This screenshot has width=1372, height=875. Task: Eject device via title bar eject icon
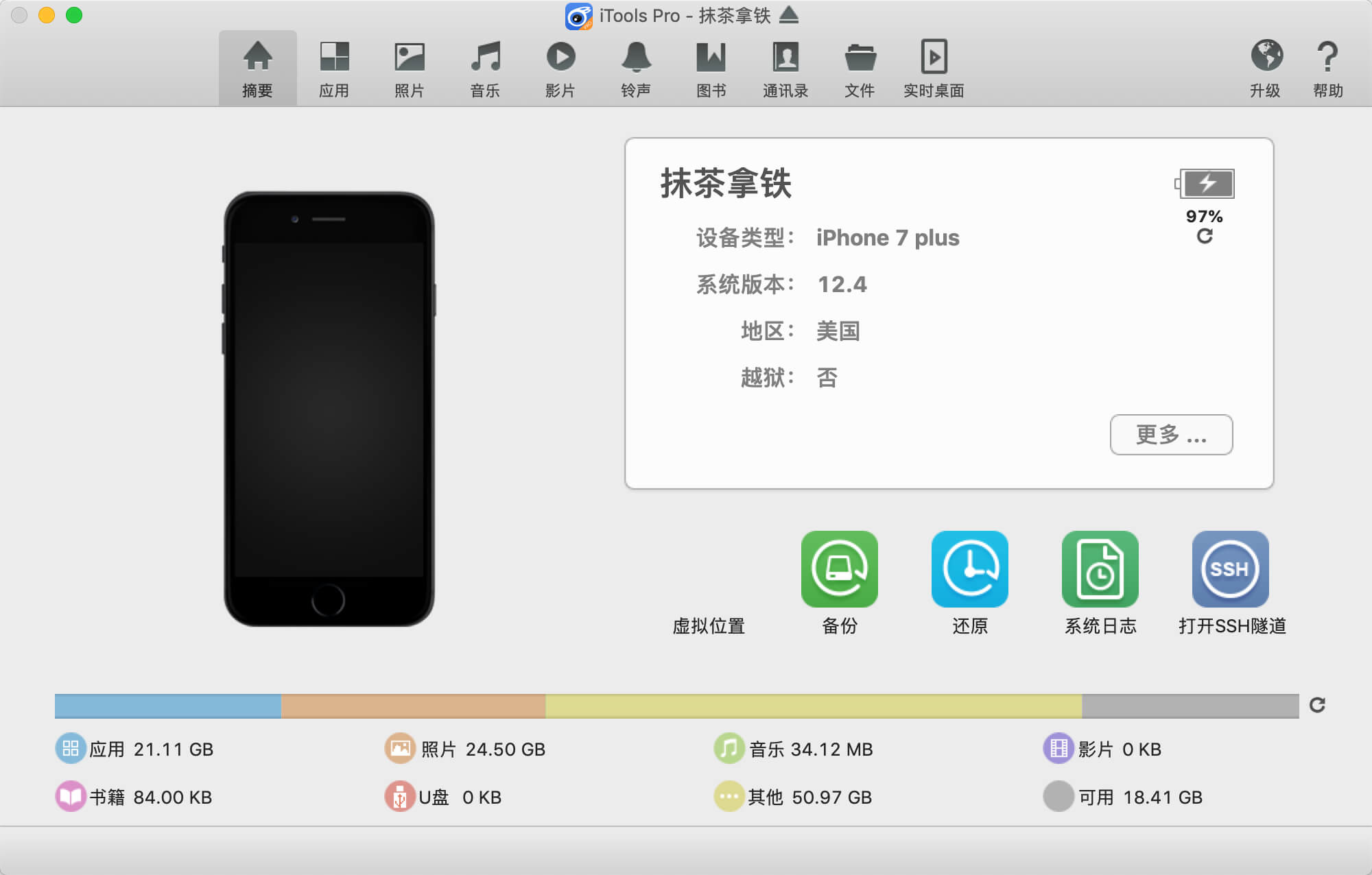789,14
